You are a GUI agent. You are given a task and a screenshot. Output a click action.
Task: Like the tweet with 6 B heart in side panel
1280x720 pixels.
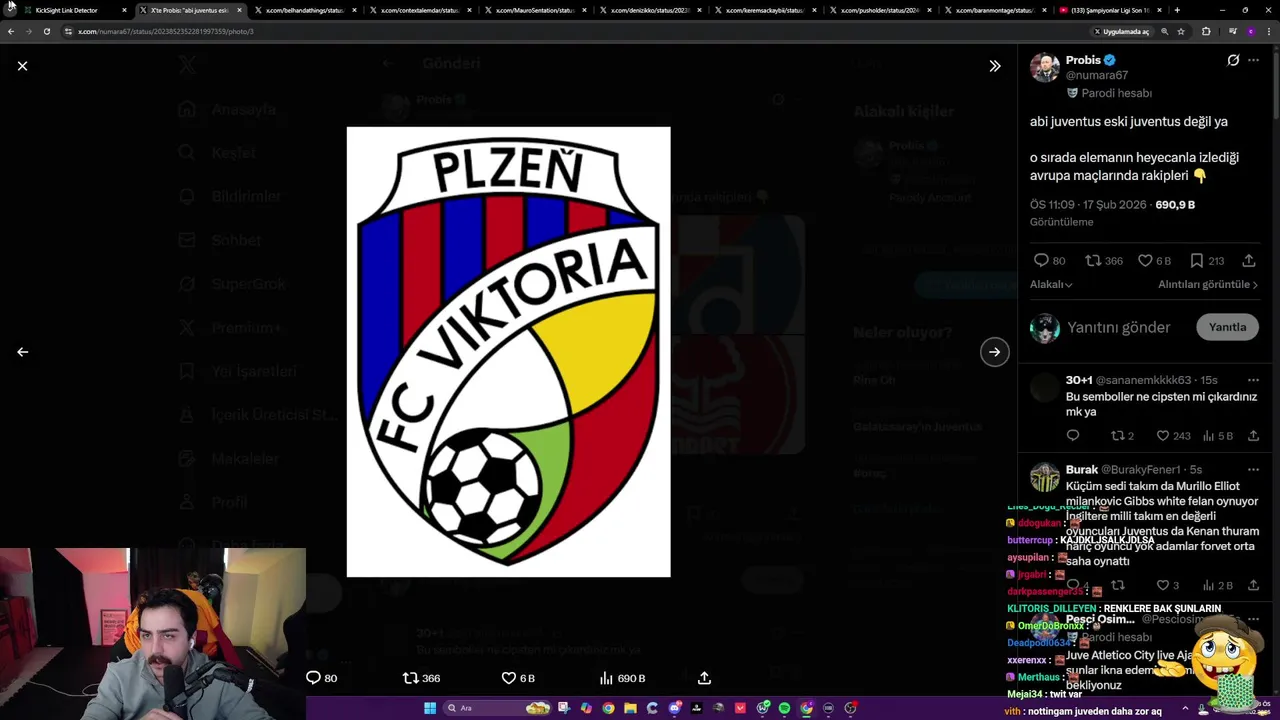click(1154, 260)
